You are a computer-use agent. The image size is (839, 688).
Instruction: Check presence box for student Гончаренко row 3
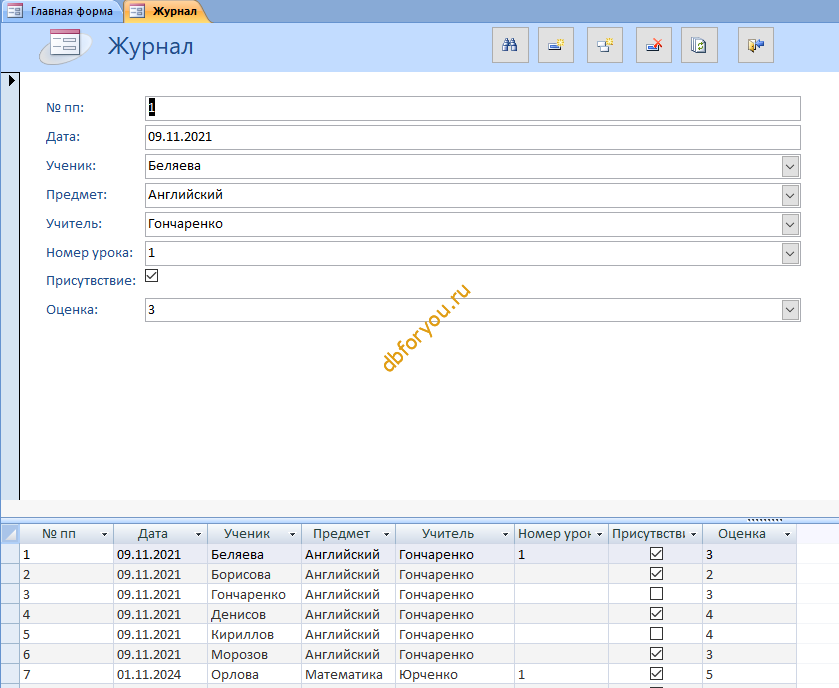[656, 594]
